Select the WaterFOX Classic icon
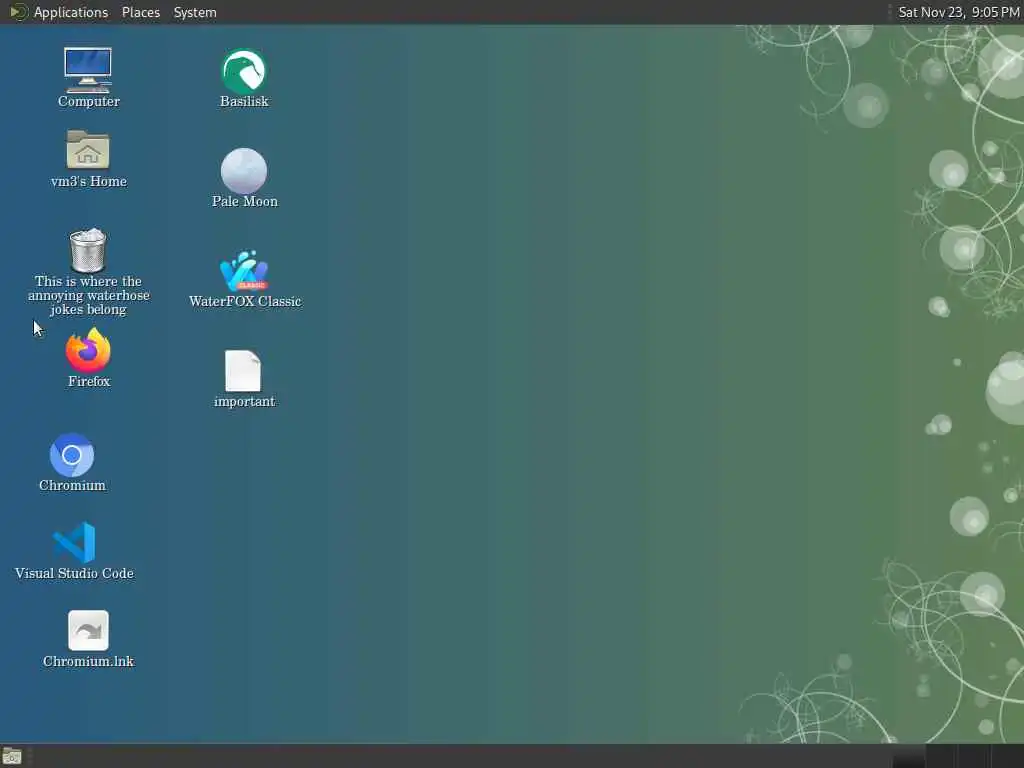 tap(244, 271)
